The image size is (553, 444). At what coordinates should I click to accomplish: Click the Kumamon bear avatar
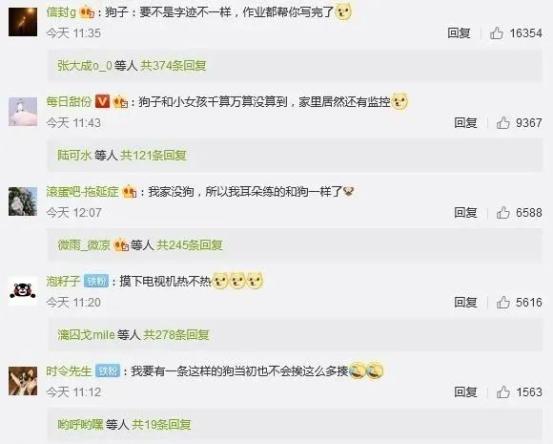23,291
